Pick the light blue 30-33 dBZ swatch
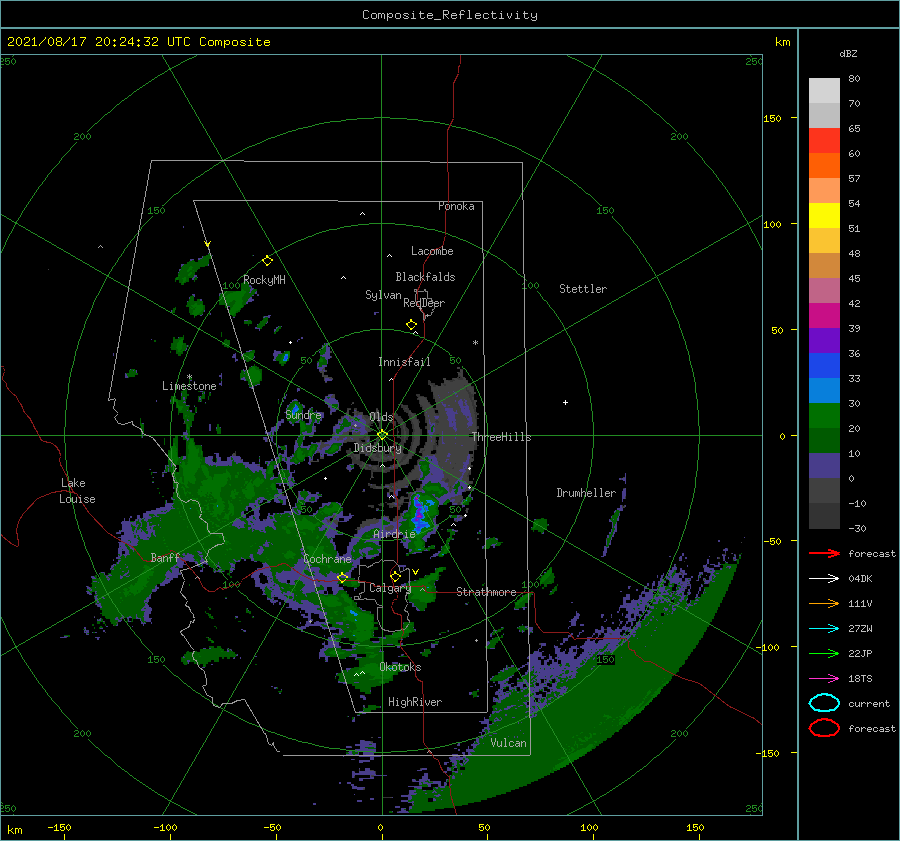 824,390
